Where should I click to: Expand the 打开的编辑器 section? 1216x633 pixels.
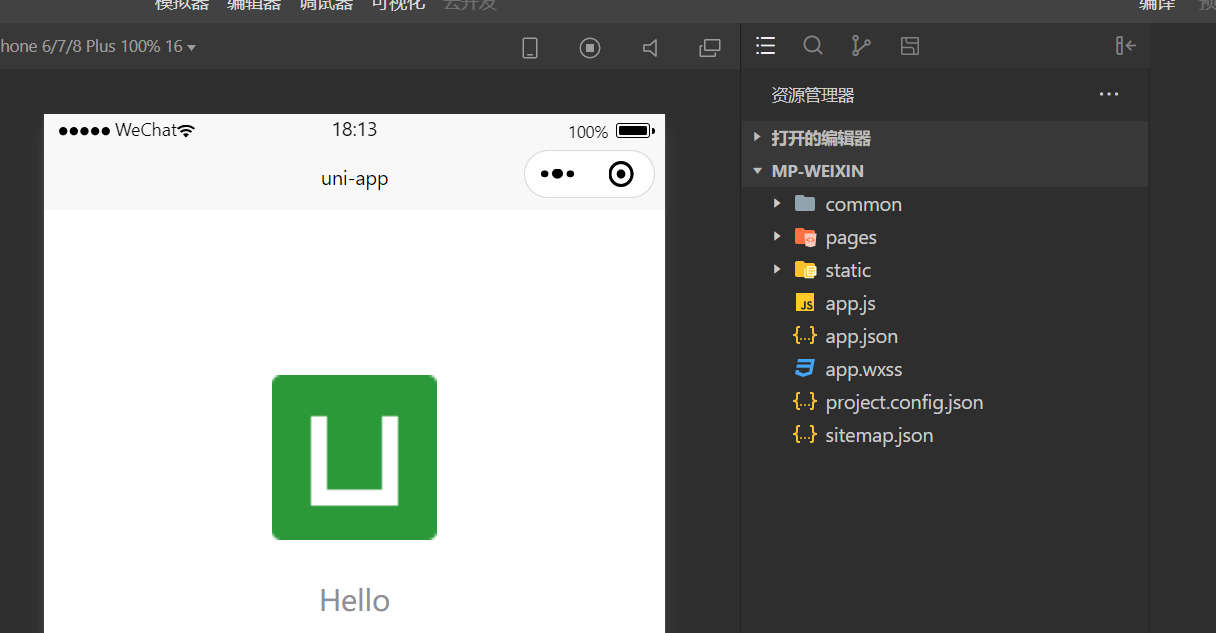(x=820, y=138)
